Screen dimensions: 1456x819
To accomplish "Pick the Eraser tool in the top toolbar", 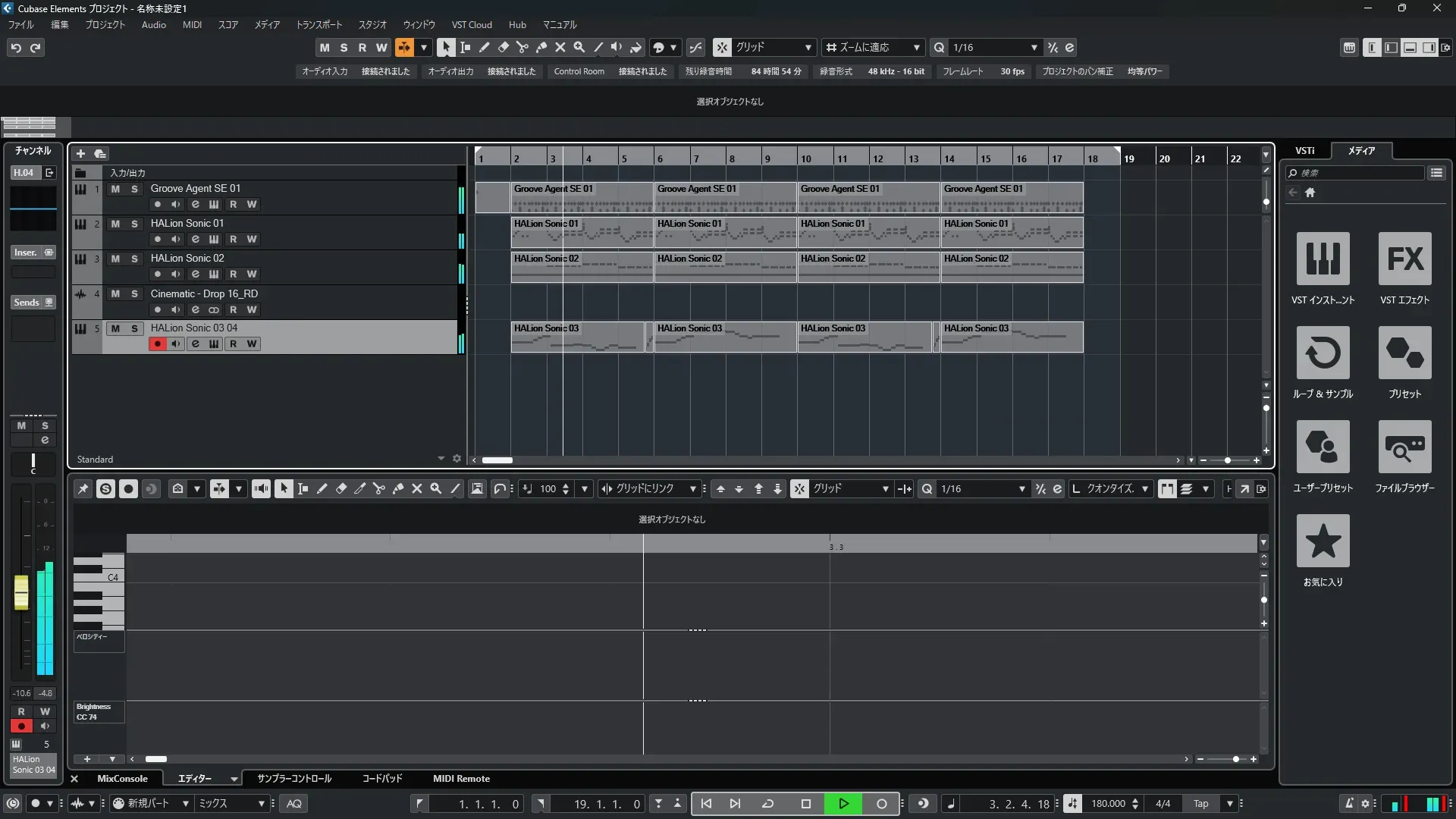I will point(504,47).
